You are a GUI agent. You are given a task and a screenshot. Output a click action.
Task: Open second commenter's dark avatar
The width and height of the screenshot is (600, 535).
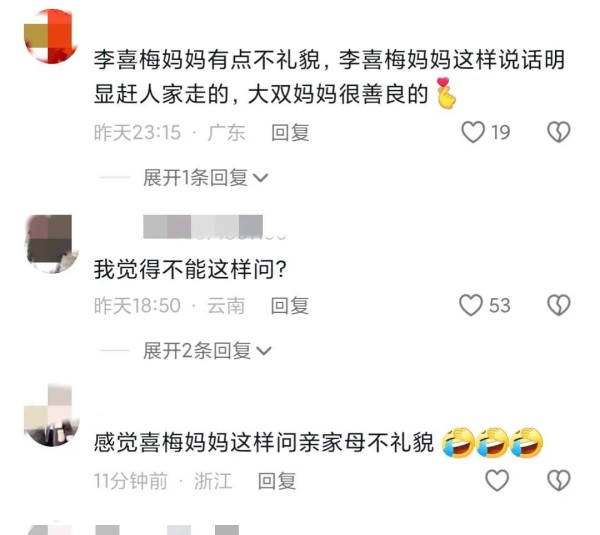51,243
